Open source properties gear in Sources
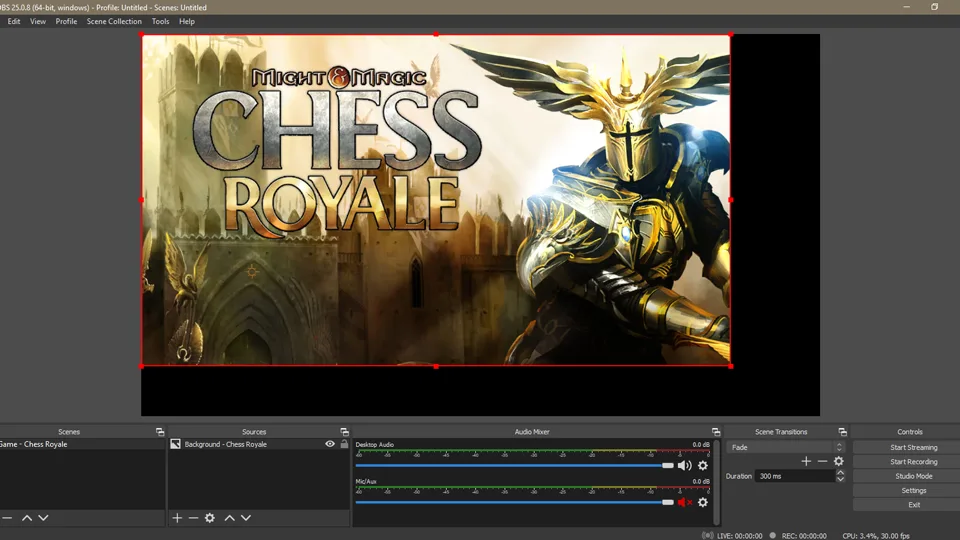 pos(210,518)
